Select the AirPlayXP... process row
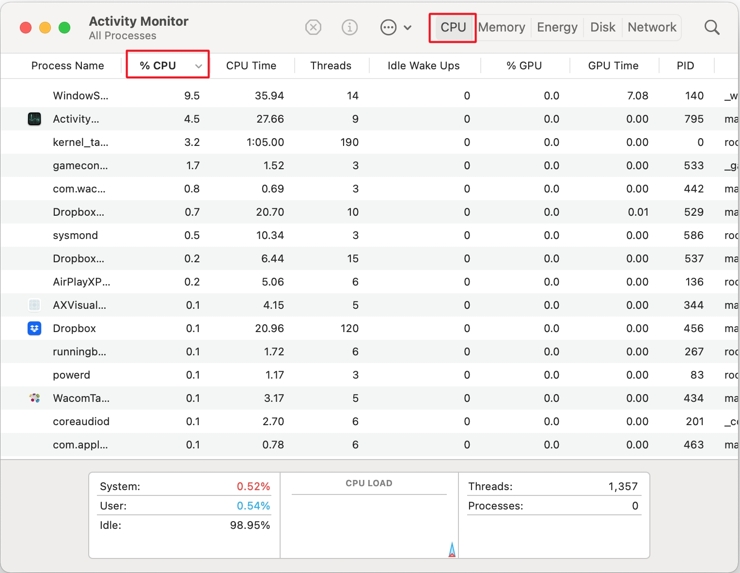The image size is (740, 573). 370,282
